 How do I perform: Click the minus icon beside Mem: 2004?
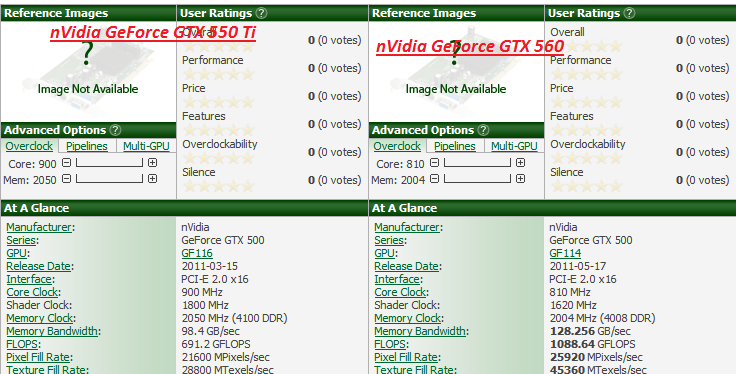(435, 179)
